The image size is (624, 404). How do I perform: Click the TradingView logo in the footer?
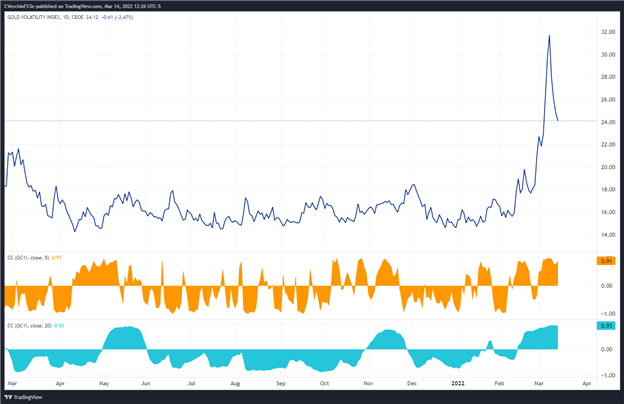23,397
